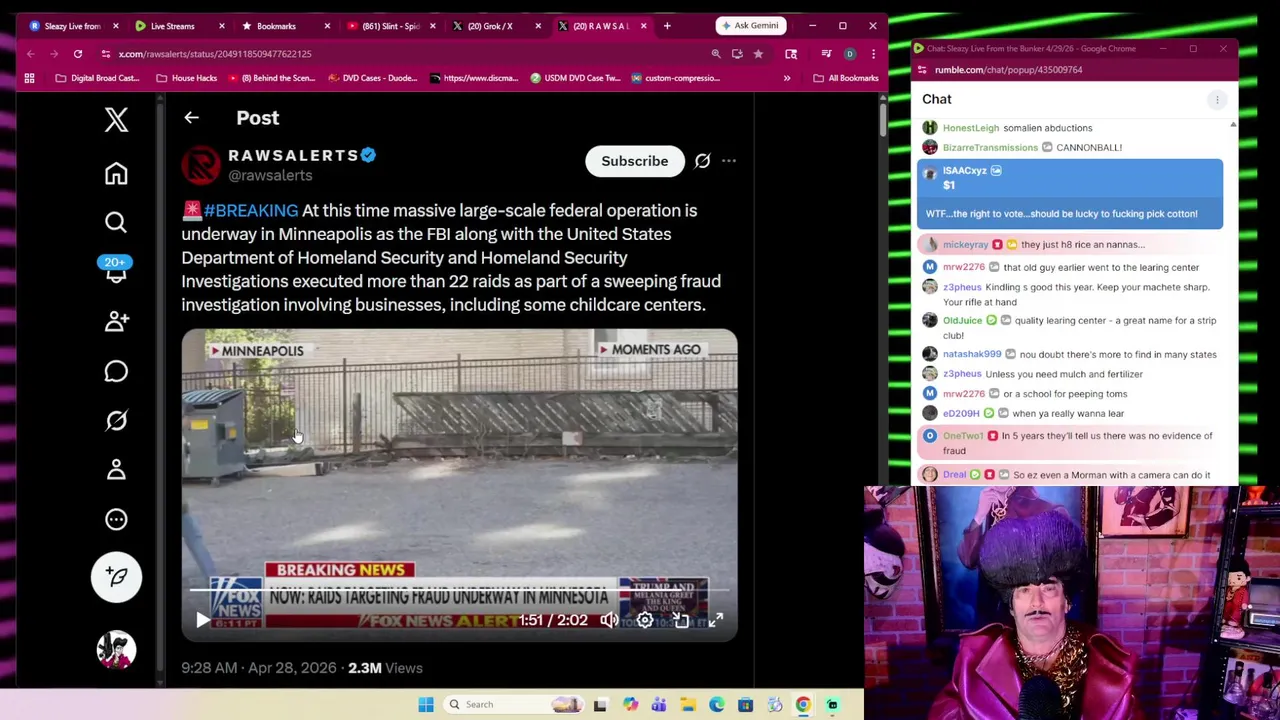
Task: Open the Digital Broad Cast bookmark folder
Action: pos(96,78)
